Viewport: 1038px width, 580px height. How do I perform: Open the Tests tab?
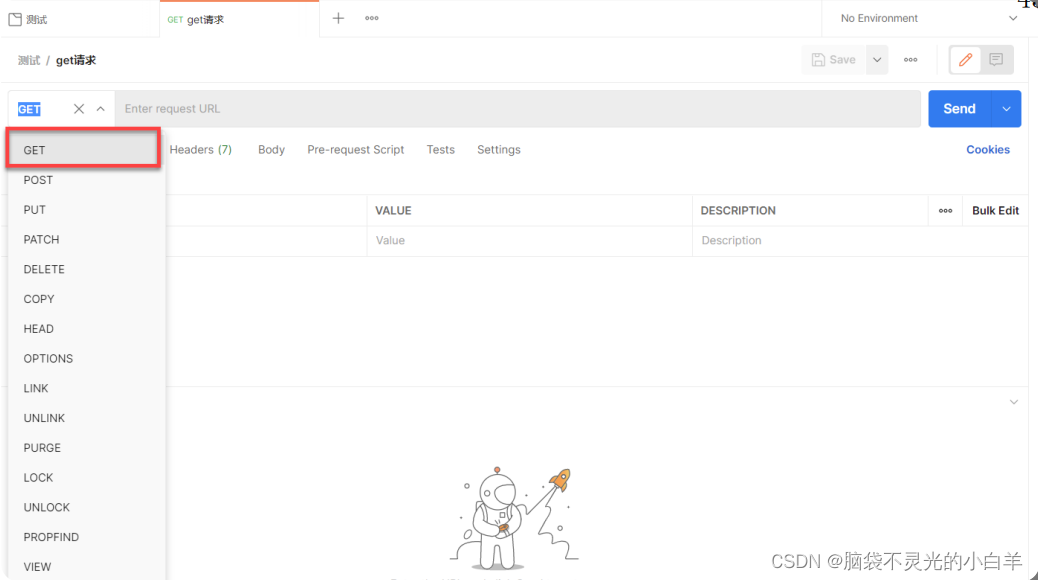[x=440, y=150]
